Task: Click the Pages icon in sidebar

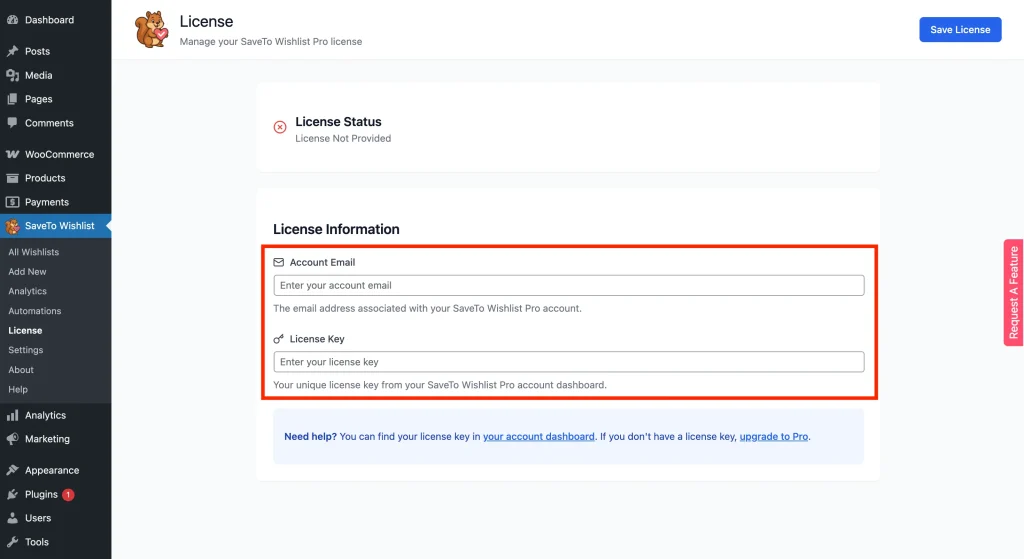Action: (x=12, y=99)
